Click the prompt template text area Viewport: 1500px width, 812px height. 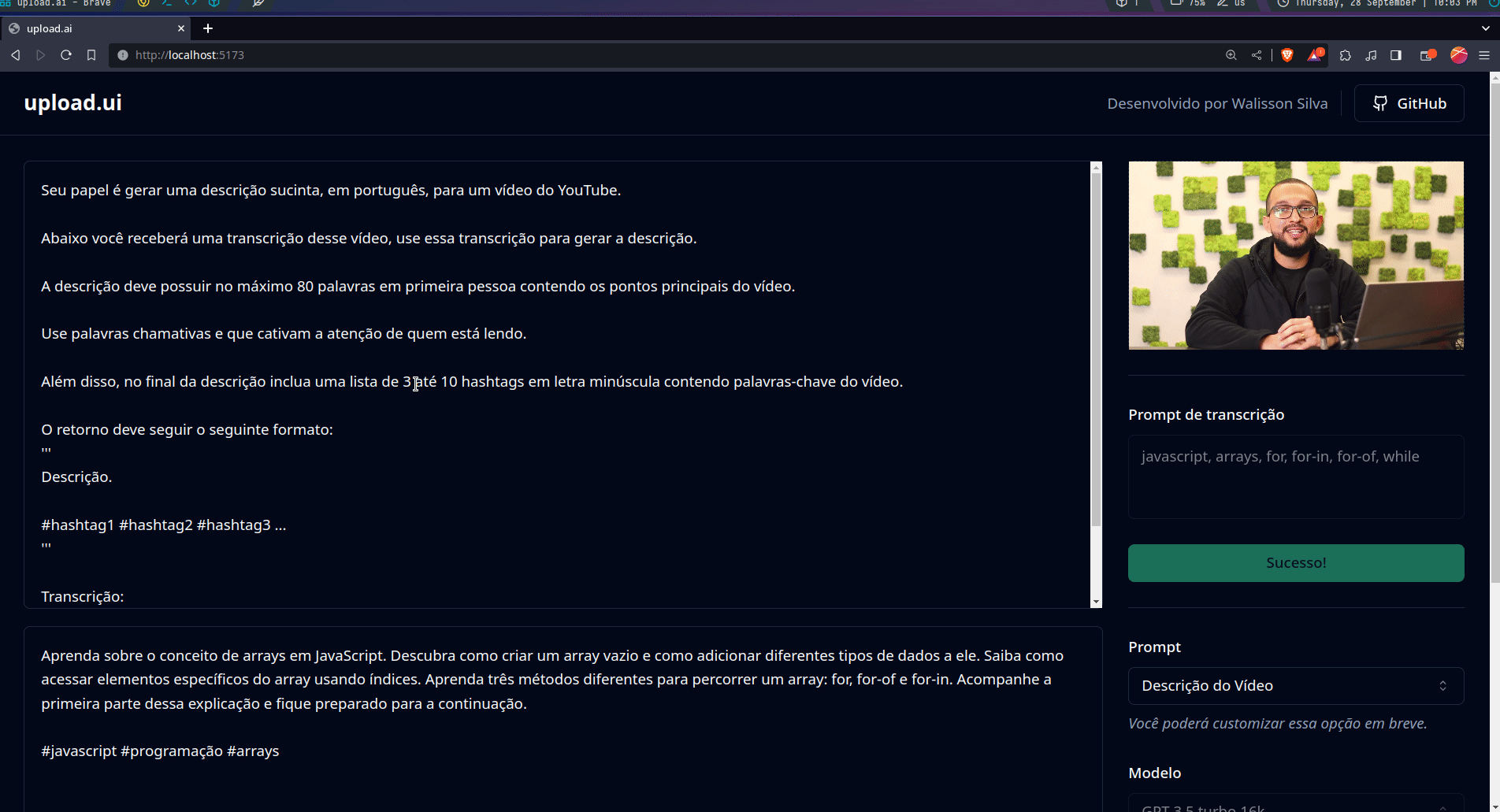pos(556,384)
